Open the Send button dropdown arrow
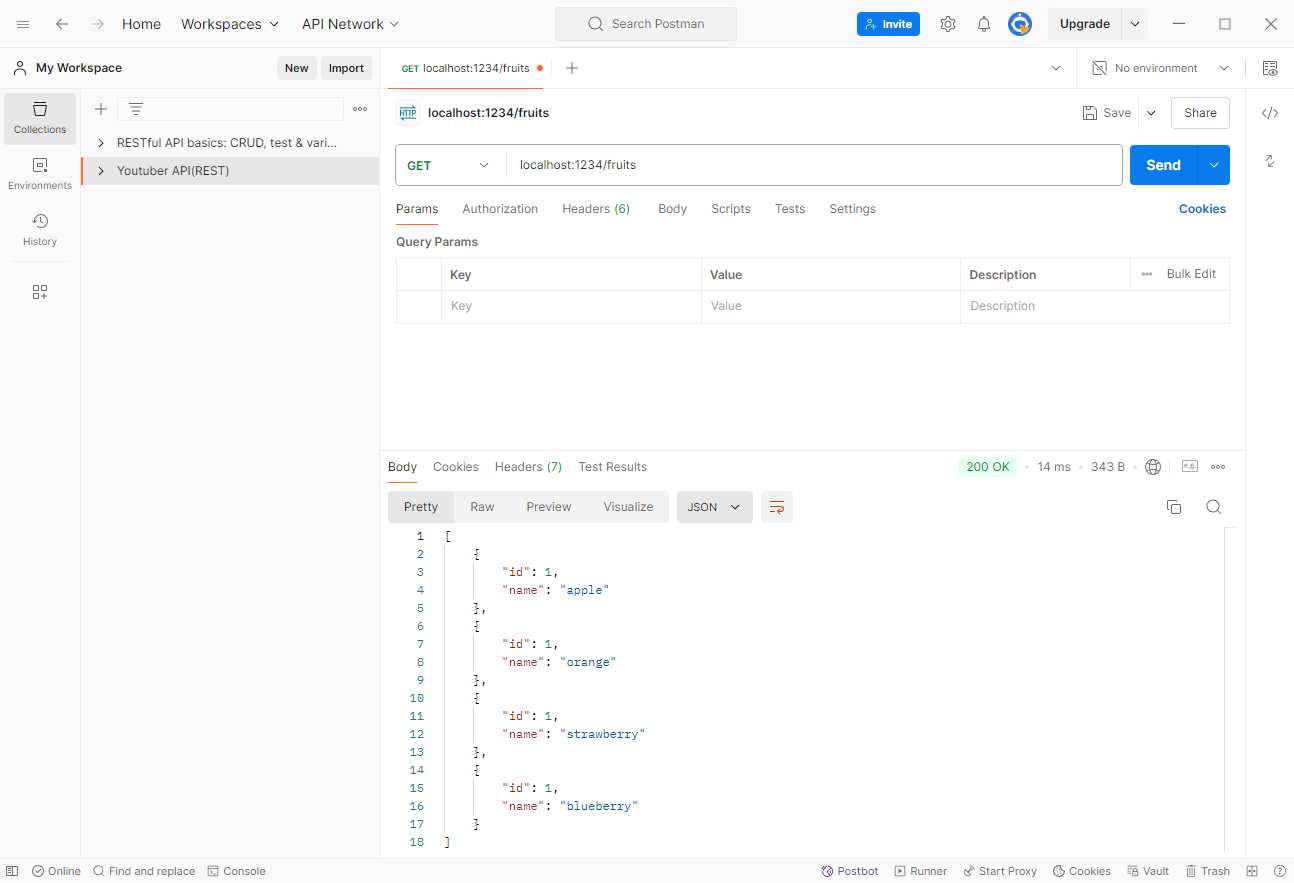 click(1214, 165)
